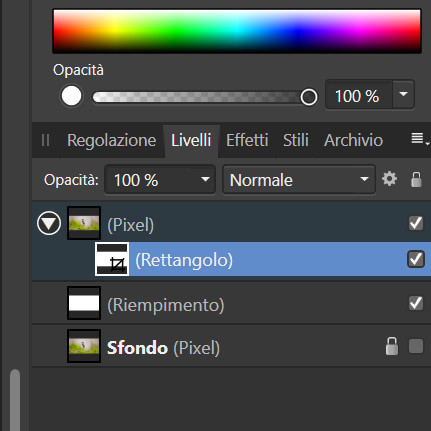The width and height of the screenshot is (431, 431).
Task: Click the lock layer padlock icon
Action: coord(416,179)
